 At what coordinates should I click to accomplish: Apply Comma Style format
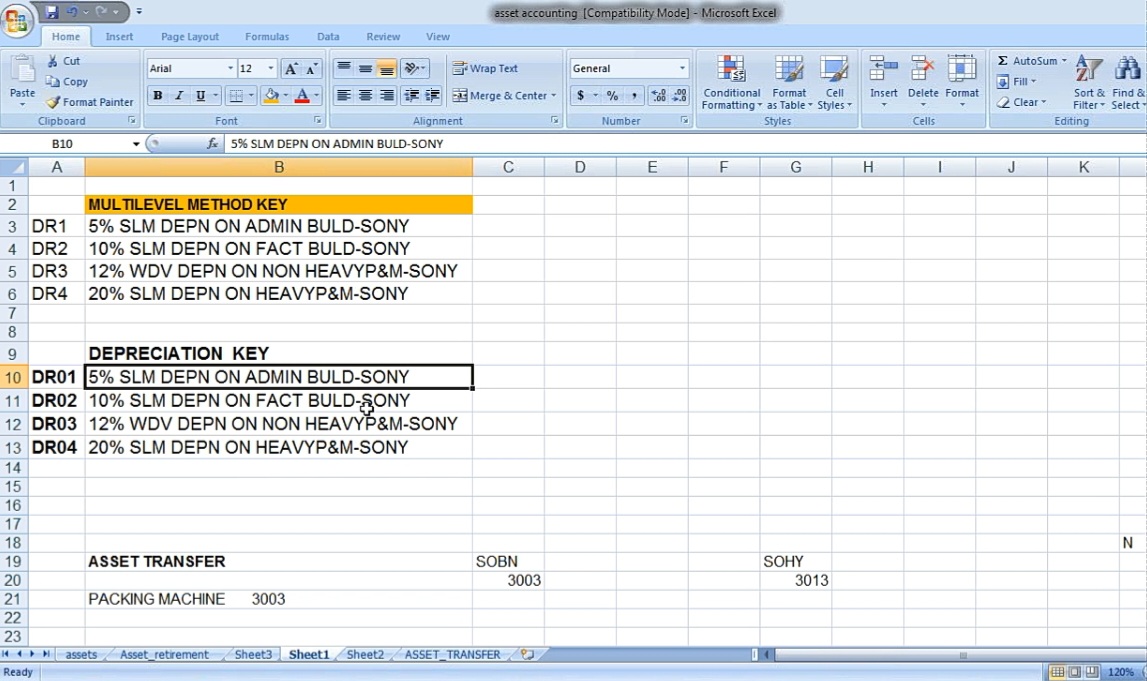click(x=633, y=96)
